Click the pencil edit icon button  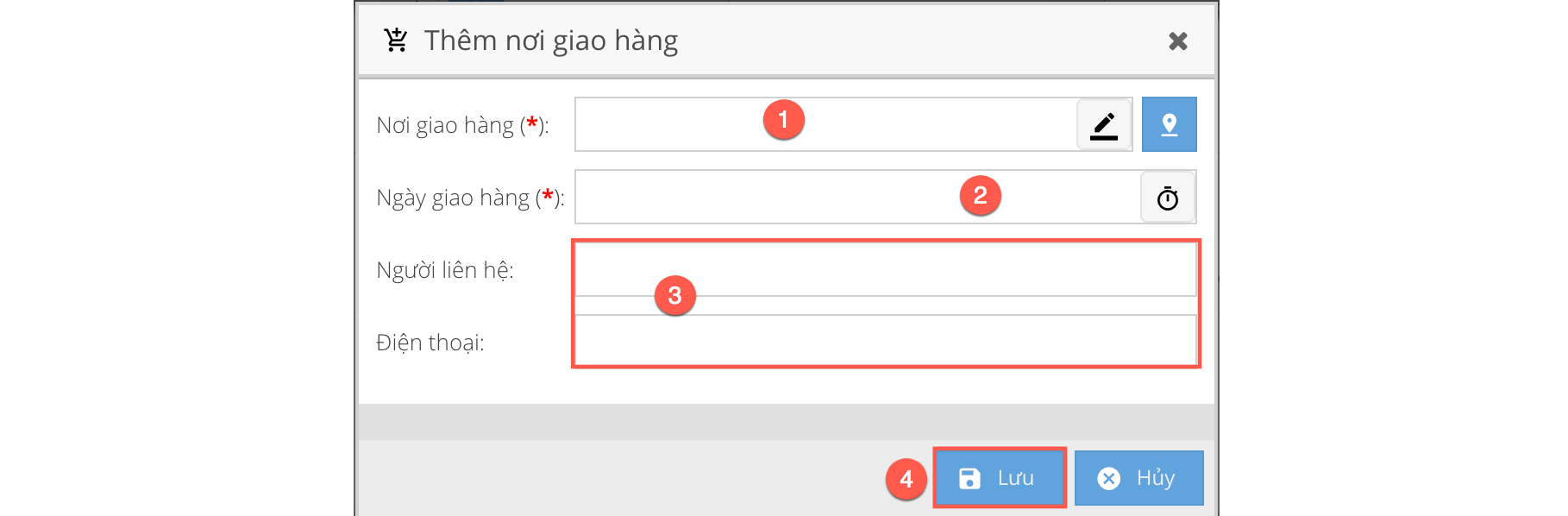click(1104, 125)
